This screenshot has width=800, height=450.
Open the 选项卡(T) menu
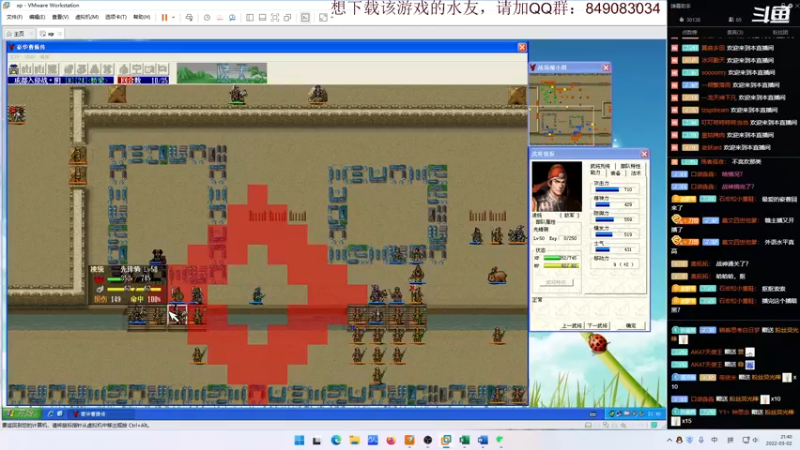point(116,17)
